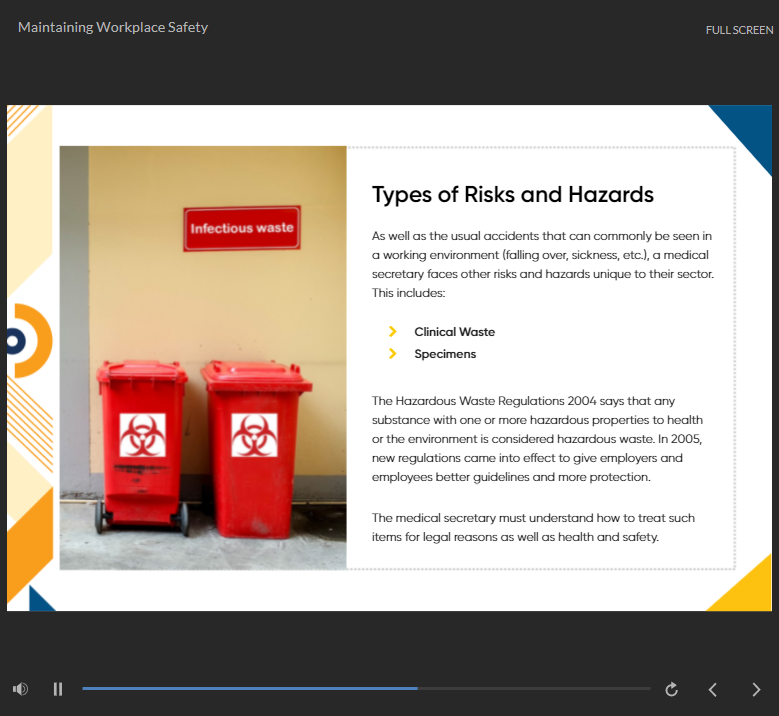Click the biohazard symbol on the left bin
Viewport: 779px width, 716px height.
point(142,435)
